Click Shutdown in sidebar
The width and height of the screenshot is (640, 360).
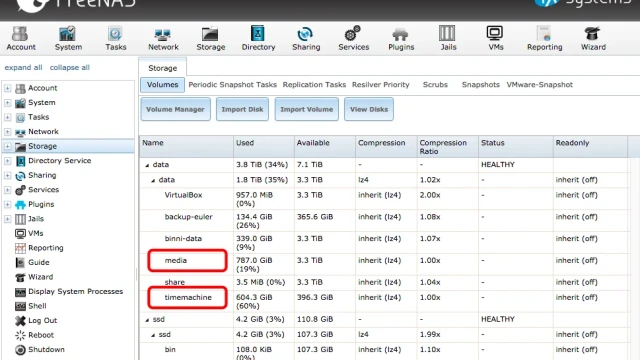click(40, 350)
